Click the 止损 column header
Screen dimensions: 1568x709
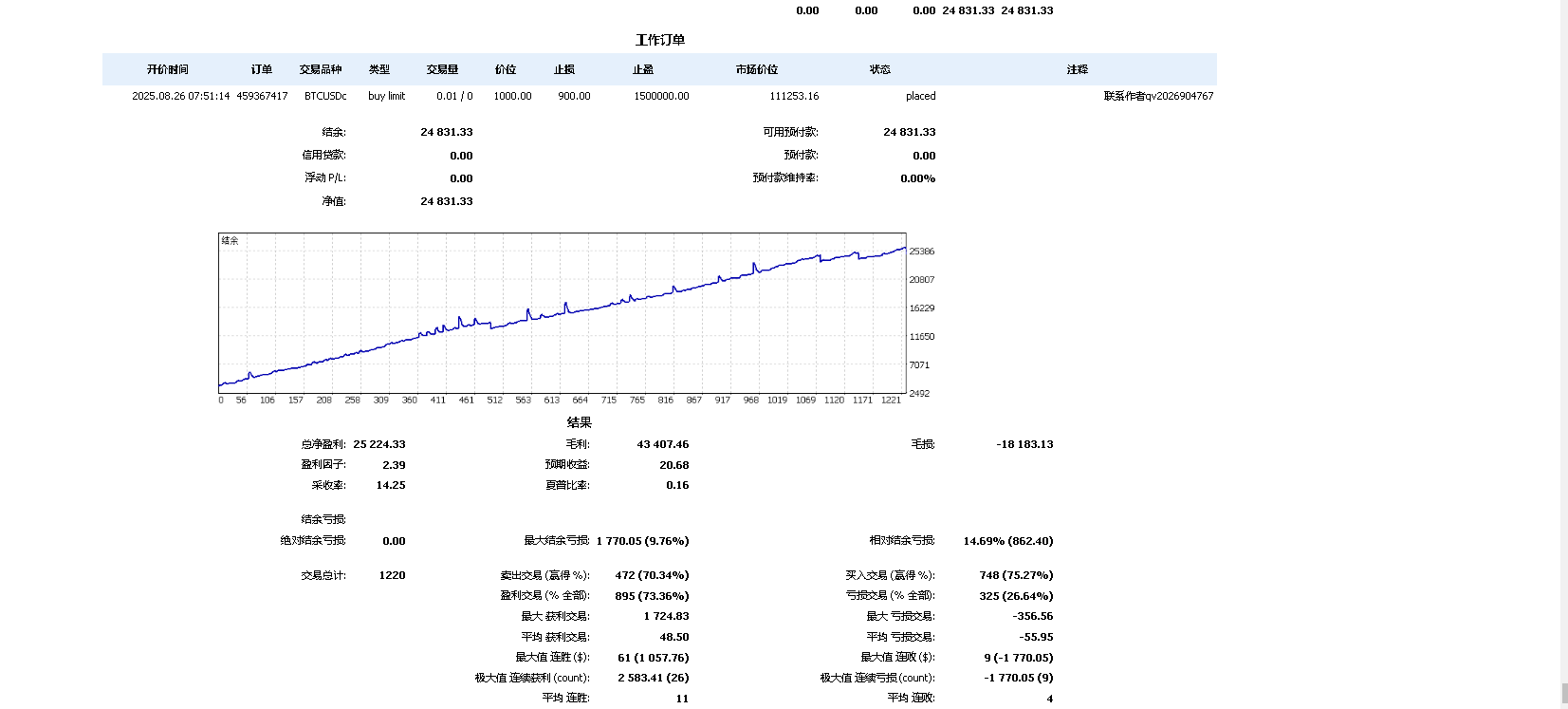564,69
